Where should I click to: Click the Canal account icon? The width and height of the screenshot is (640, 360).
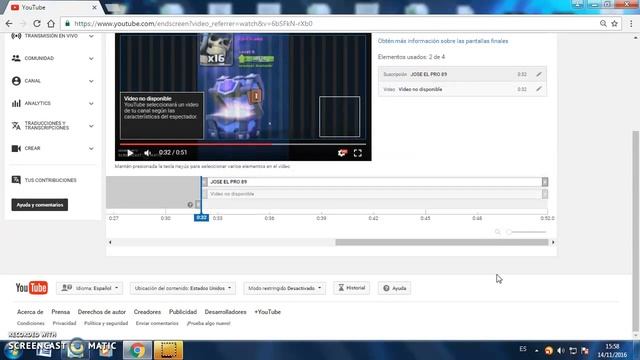pyautogui.click(x=16, y=81)
